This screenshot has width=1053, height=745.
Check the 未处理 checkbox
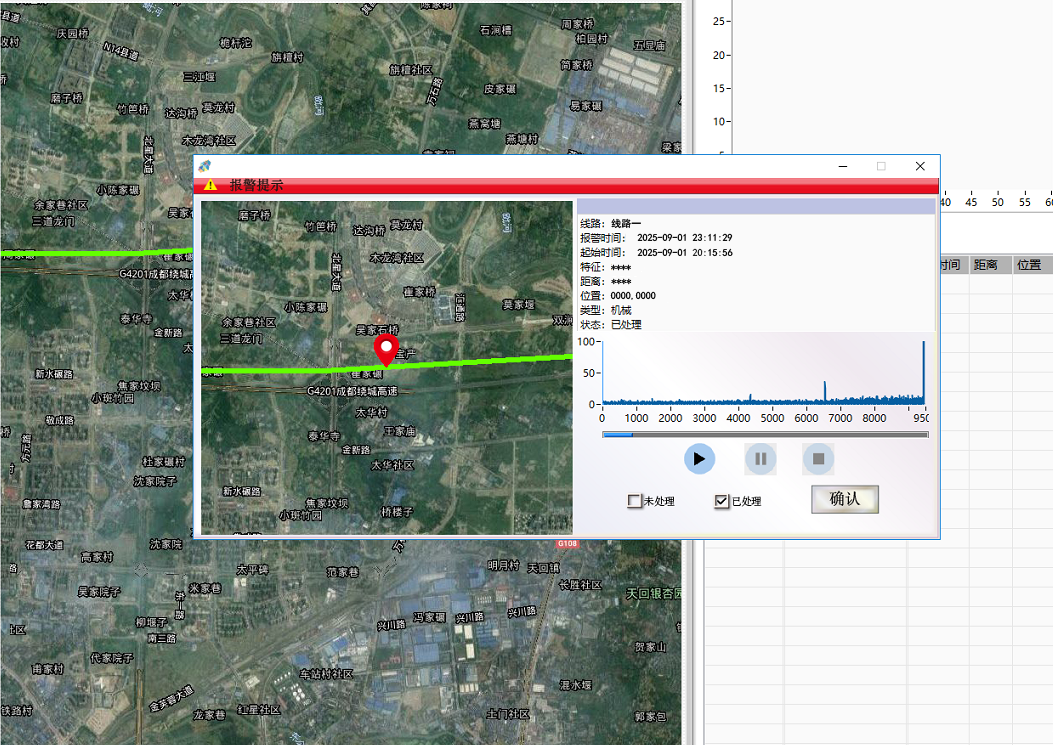(634, 501)
